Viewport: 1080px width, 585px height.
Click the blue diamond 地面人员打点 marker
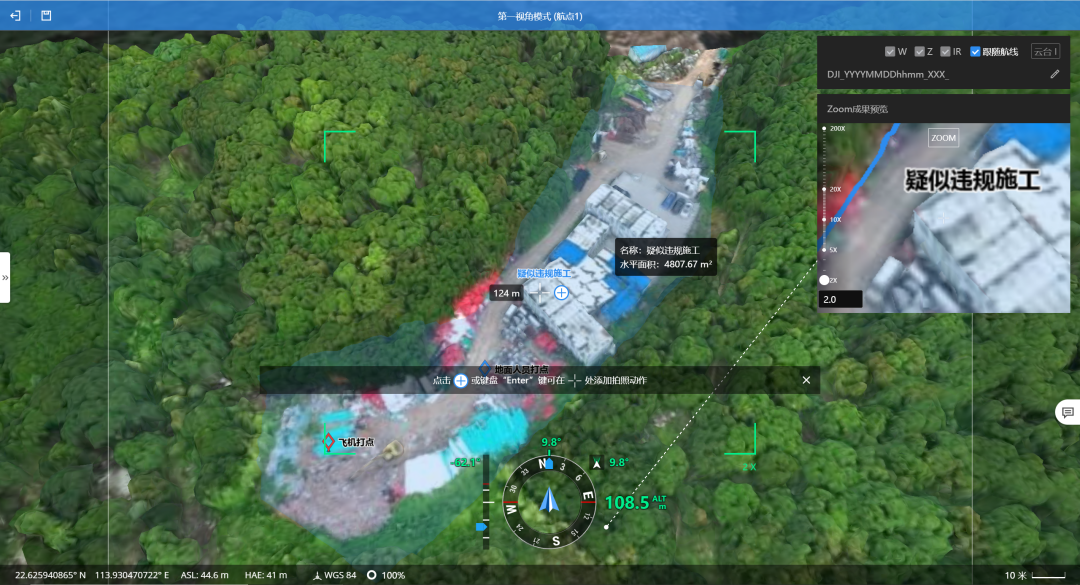point(485,369)
